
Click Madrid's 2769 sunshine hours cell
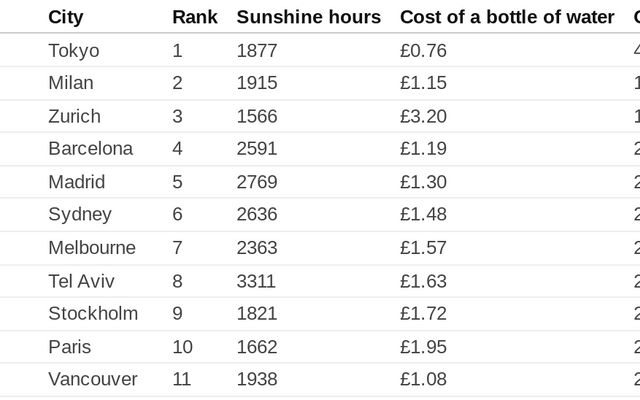coord(257,182)
